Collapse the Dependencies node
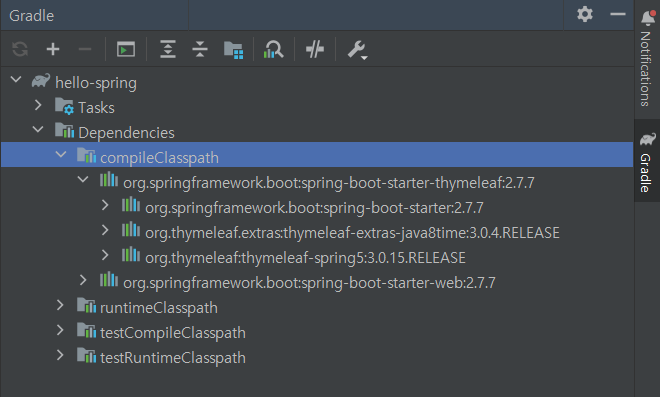660x397 pixels. (38, 129)
